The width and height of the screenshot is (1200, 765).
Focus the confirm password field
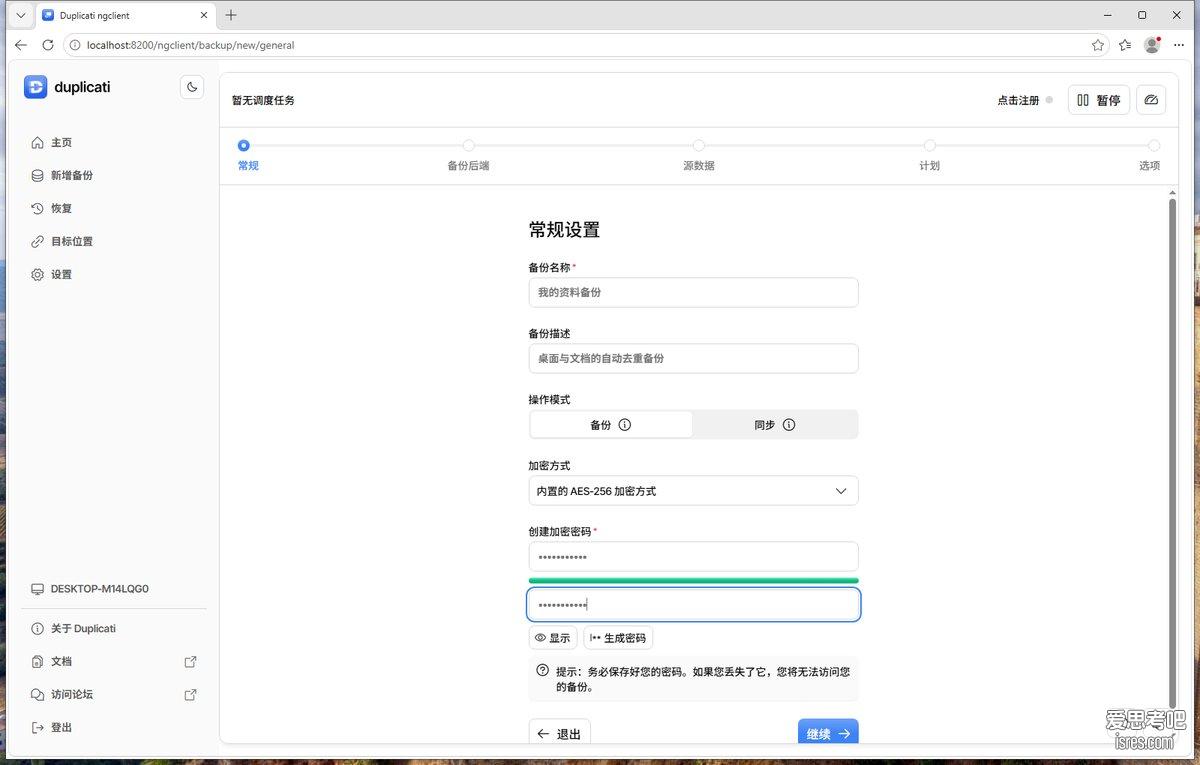point(693,605)
